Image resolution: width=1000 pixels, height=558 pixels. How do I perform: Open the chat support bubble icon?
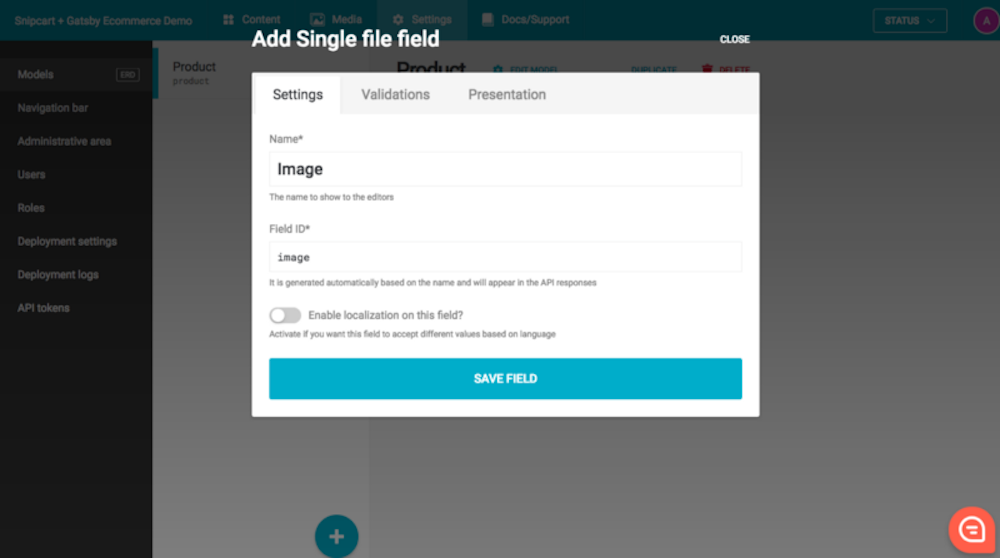pyautogui.click(x=972, y=529)
